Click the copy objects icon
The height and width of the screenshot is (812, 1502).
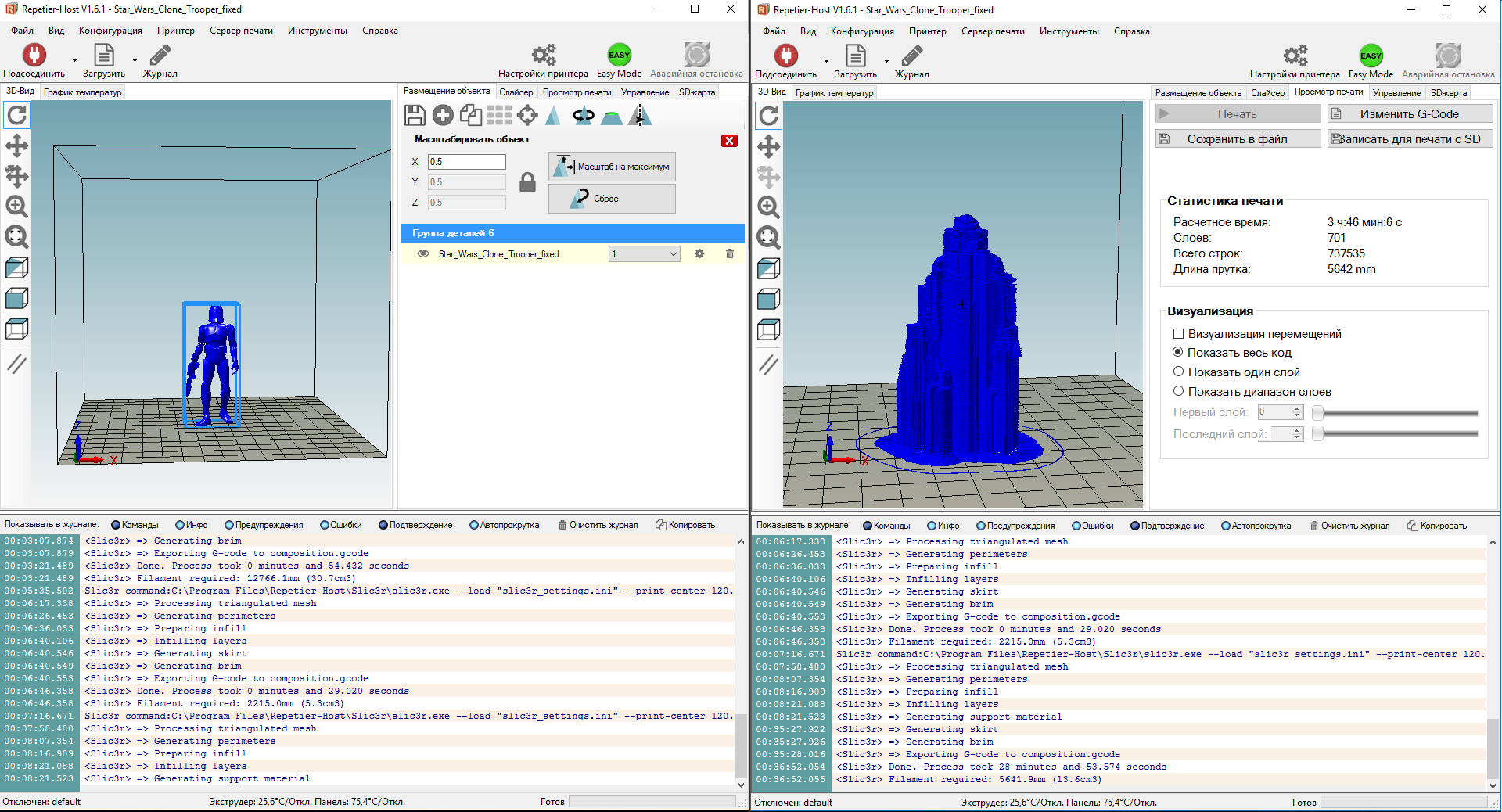point(471,116)
